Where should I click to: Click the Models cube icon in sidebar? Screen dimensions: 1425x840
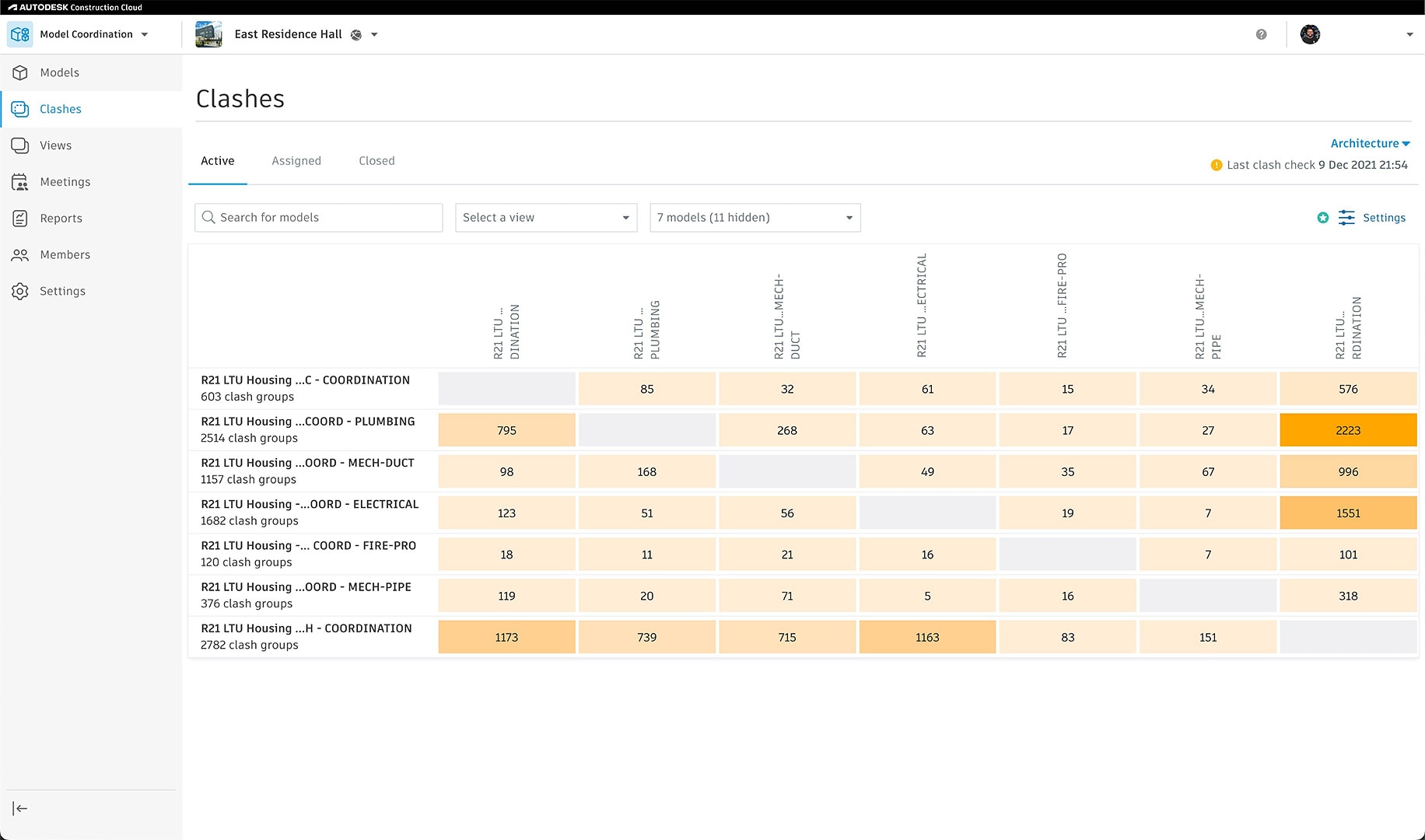pyautogui.click(x=20, y=72)
